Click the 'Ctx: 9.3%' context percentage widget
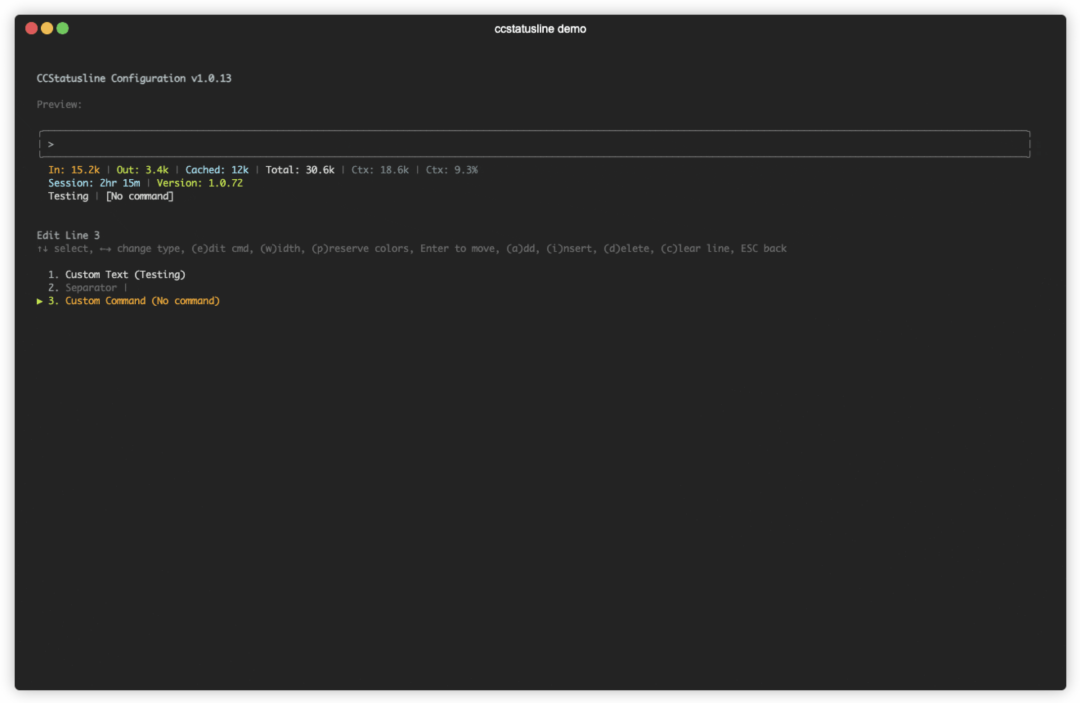 [452, 170]
